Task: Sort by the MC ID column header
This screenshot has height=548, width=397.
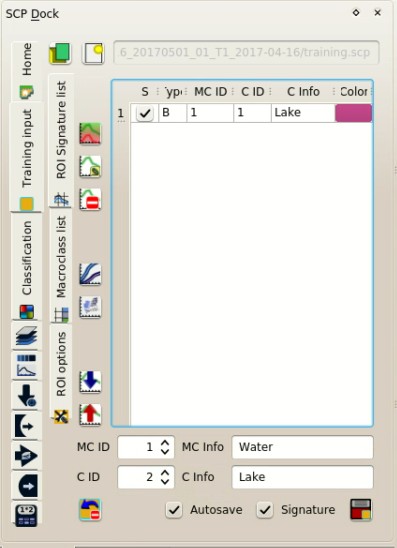Action: tap(210, 92)
